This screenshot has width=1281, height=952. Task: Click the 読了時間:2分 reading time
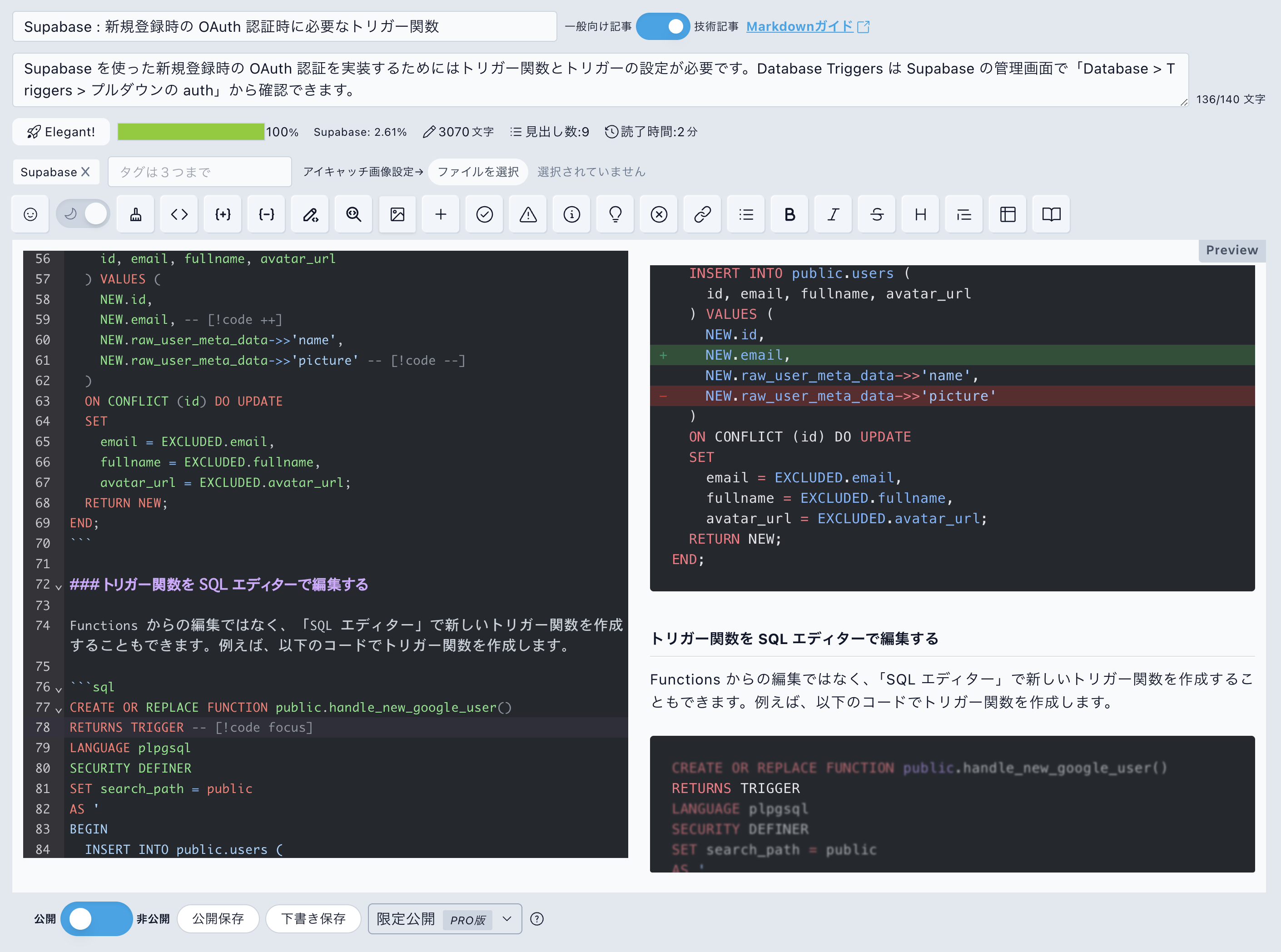[x=651, y=132]
